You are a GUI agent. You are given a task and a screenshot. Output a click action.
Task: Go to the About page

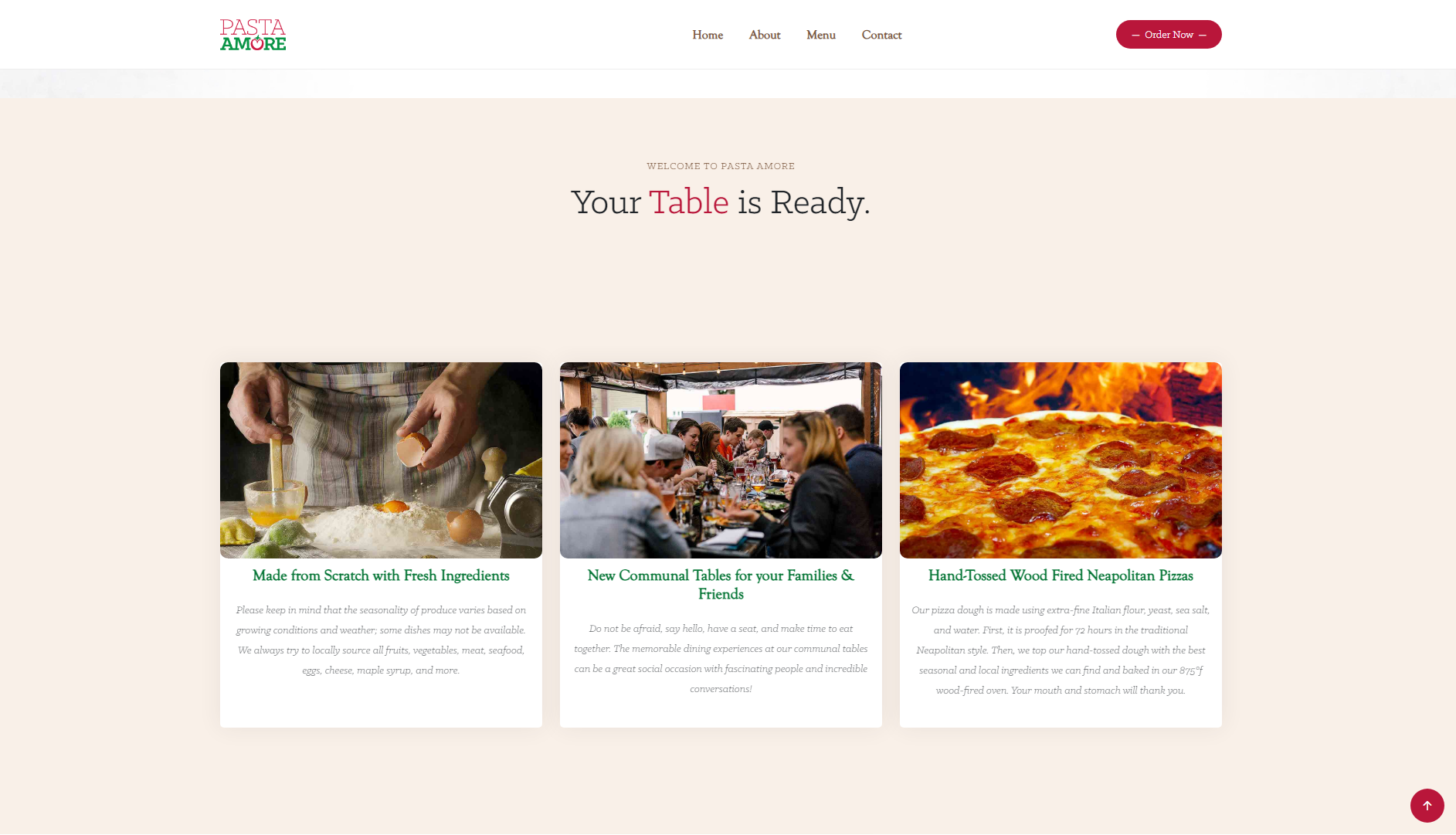click(765, 35)
